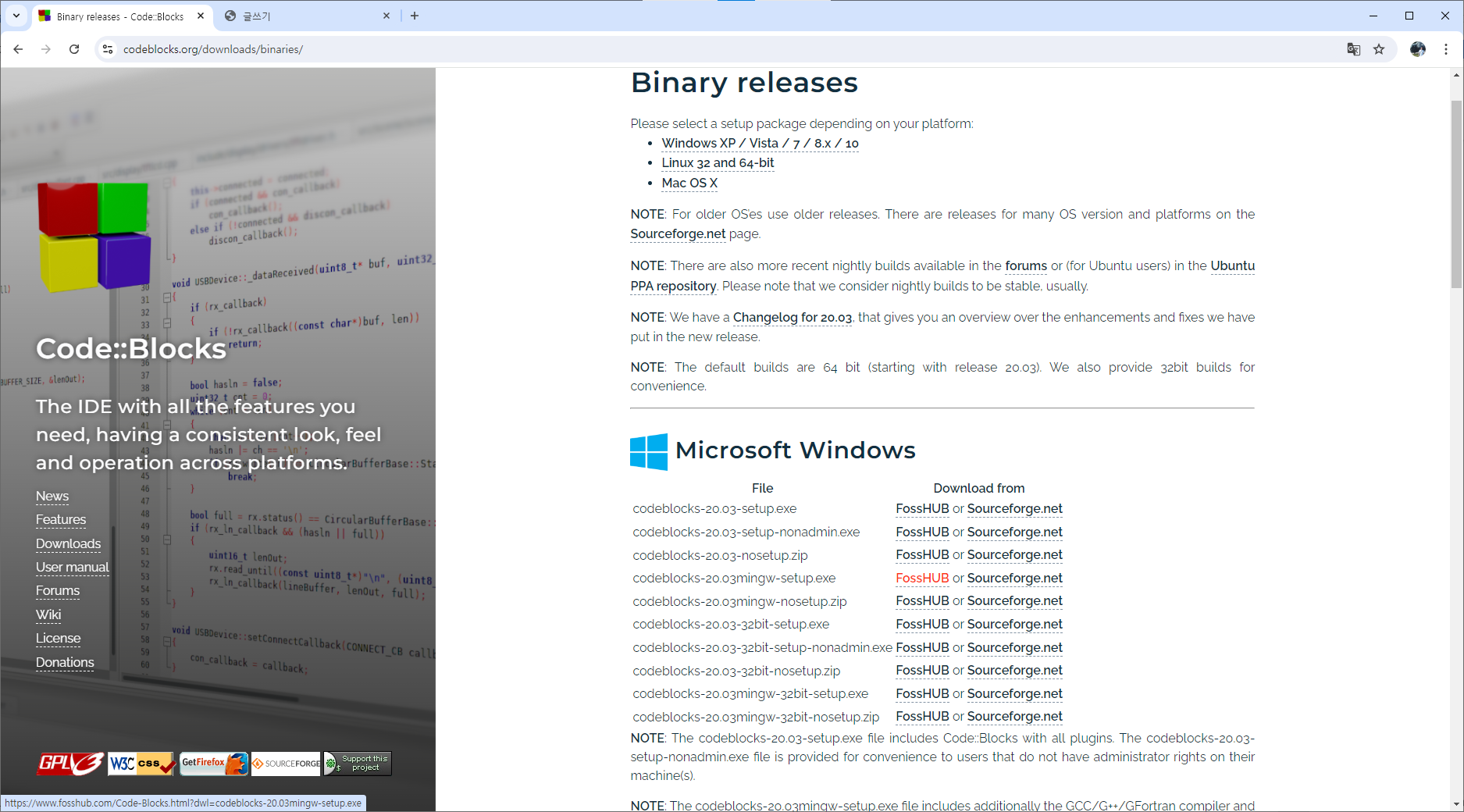Click the scrollbar down arrow
1464x812 pixels.
click(x=1456, y=804)
